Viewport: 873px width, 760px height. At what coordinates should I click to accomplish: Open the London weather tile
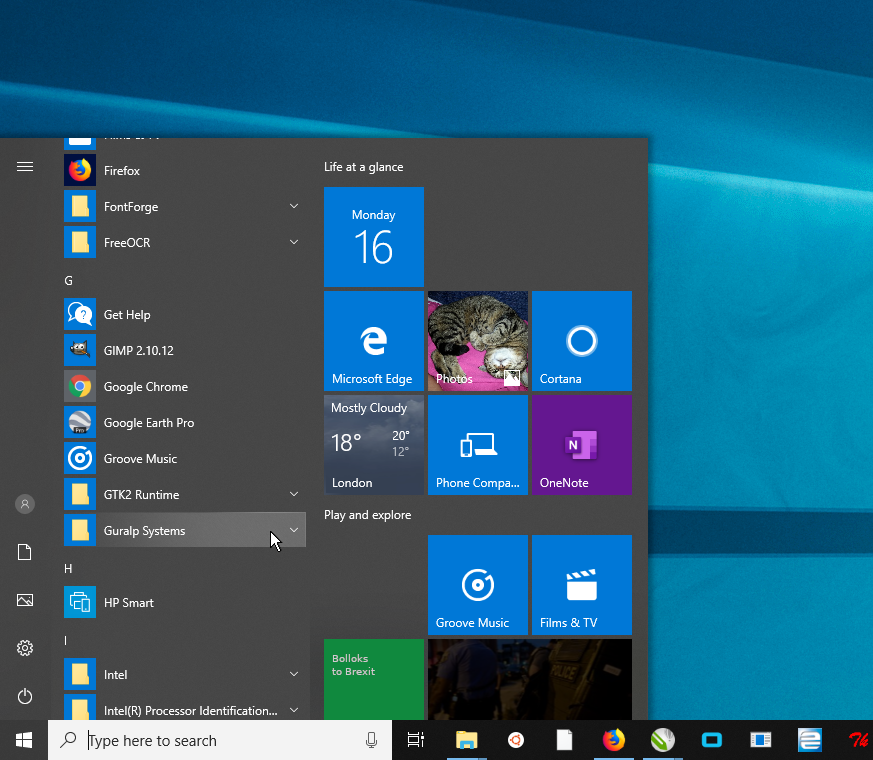coord(374,445)
